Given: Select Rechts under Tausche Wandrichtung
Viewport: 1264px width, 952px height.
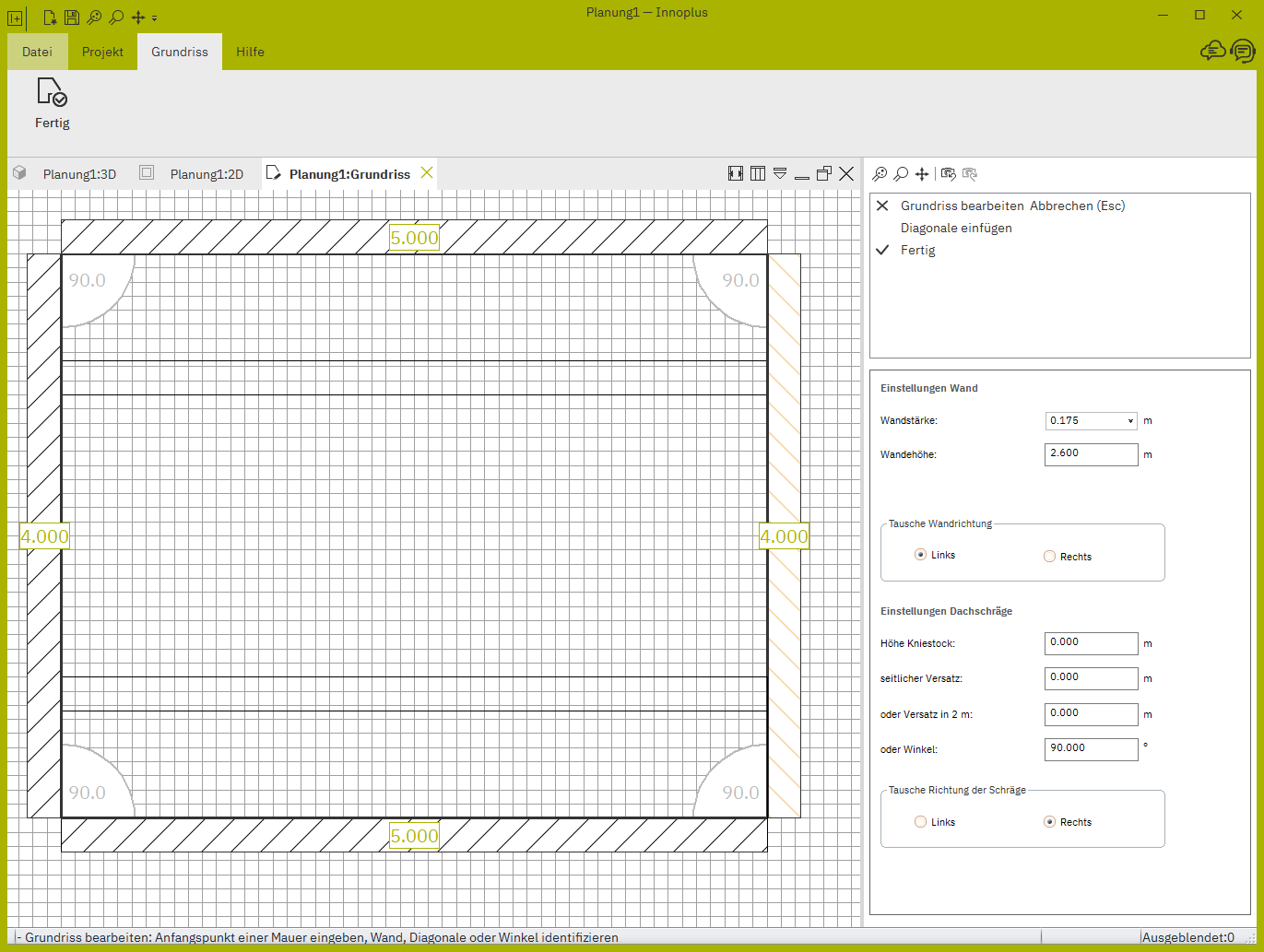Looking at the screenshot, I should 1049,557.
